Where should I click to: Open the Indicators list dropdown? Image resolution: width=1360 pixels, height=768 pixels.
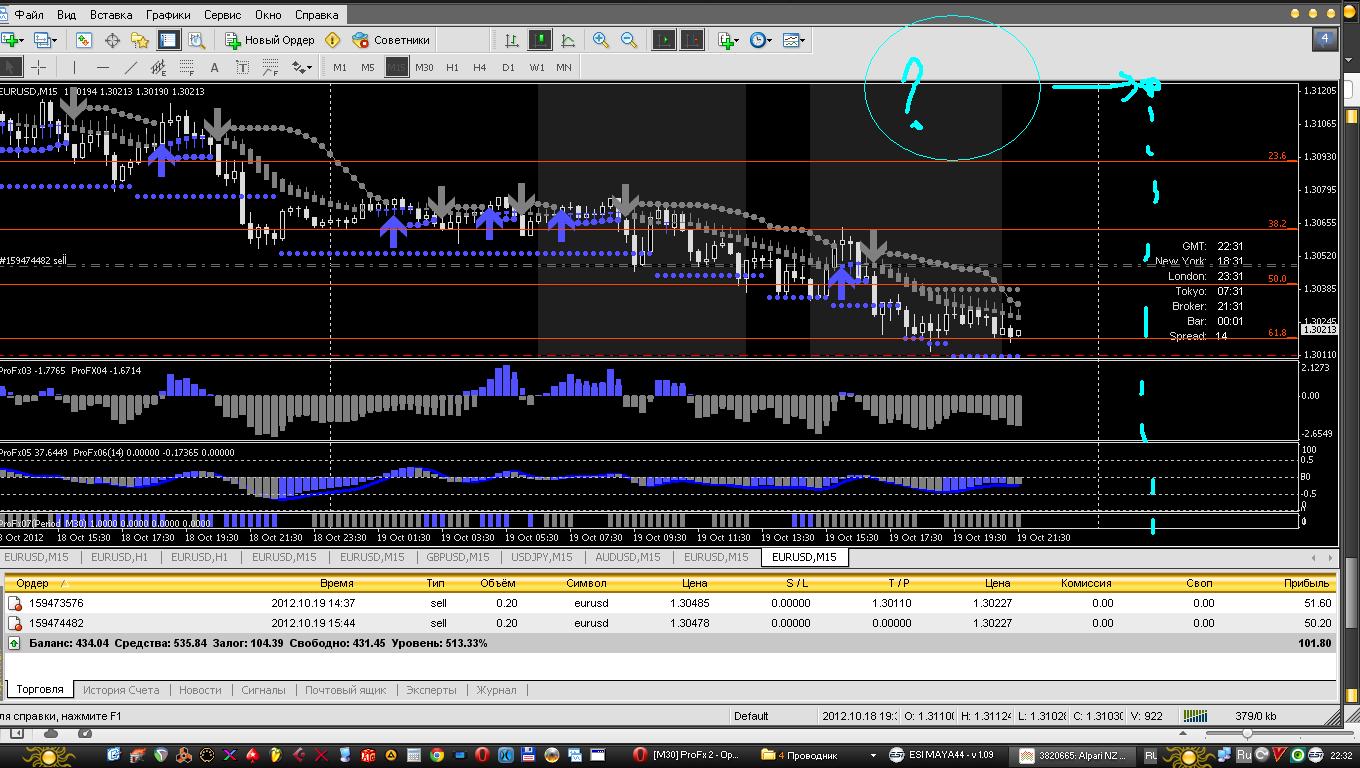click(728, 40)
